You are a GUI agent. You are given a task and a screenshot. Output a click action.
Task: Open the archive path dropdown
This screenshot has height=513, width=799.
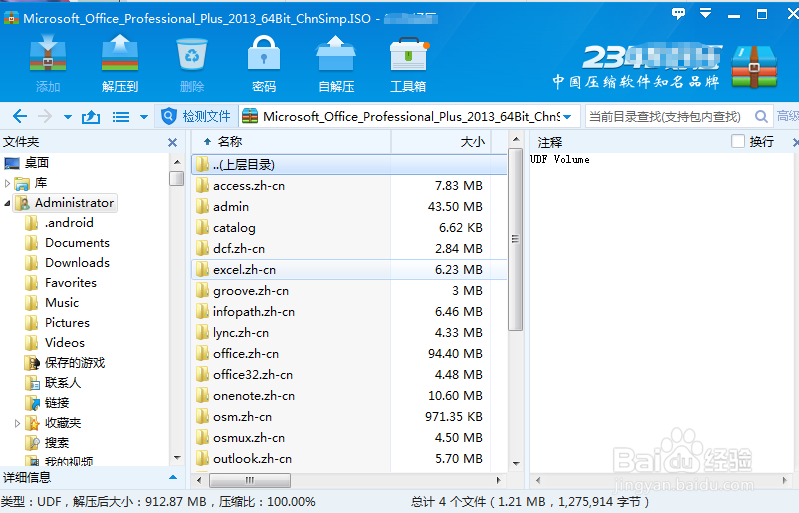(567, 117)
